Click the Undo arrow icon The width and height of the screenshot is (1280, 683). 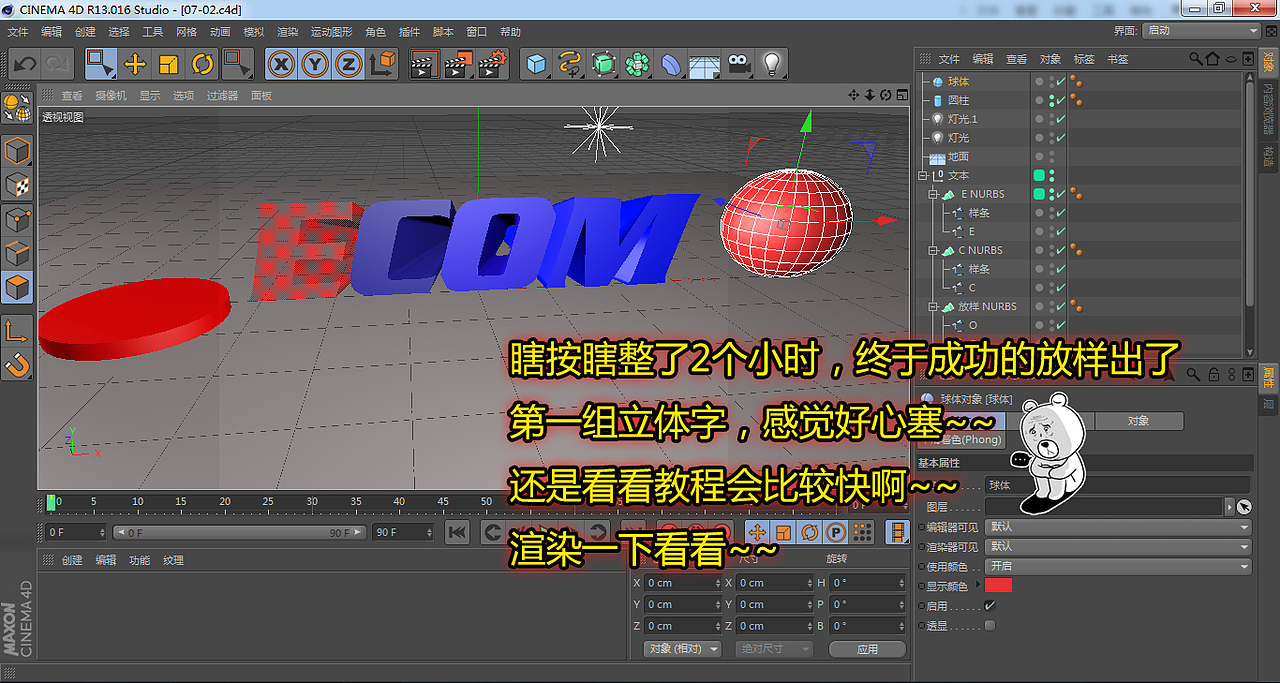point(25,65)
